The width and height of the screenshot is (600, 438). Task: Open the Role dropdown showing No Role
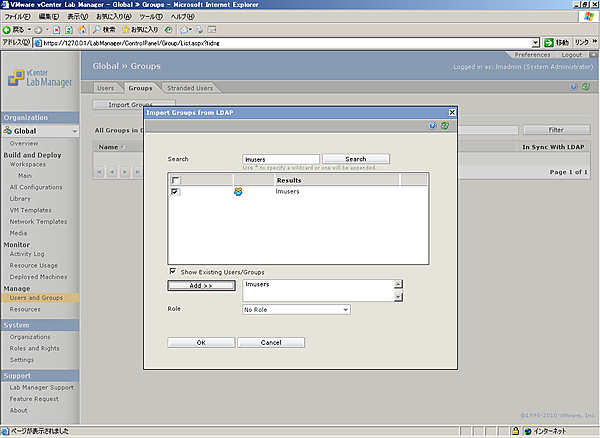(296, 310)
